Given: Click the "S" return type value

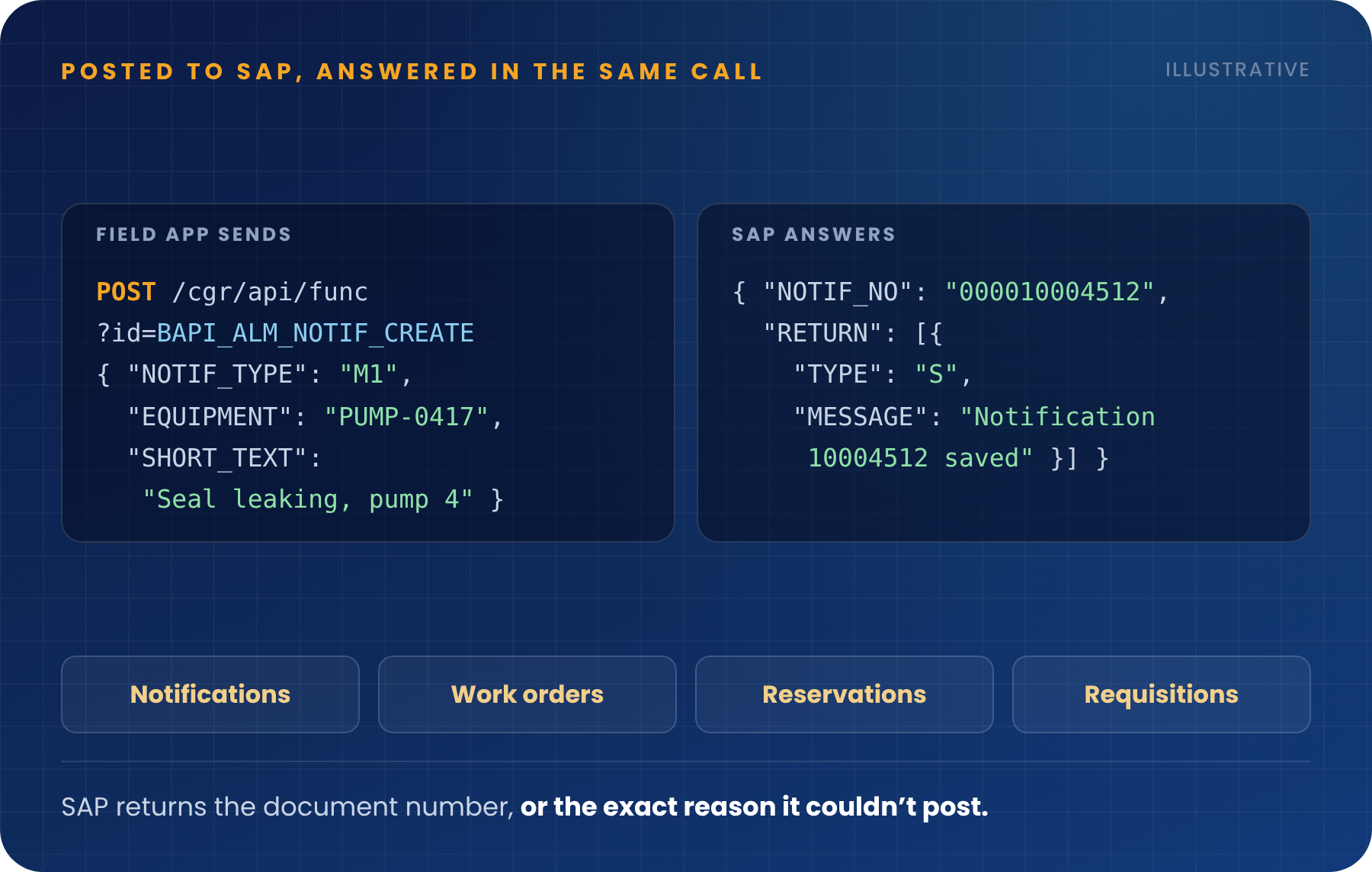Looking at the screenshot, I should pos(936,374).
